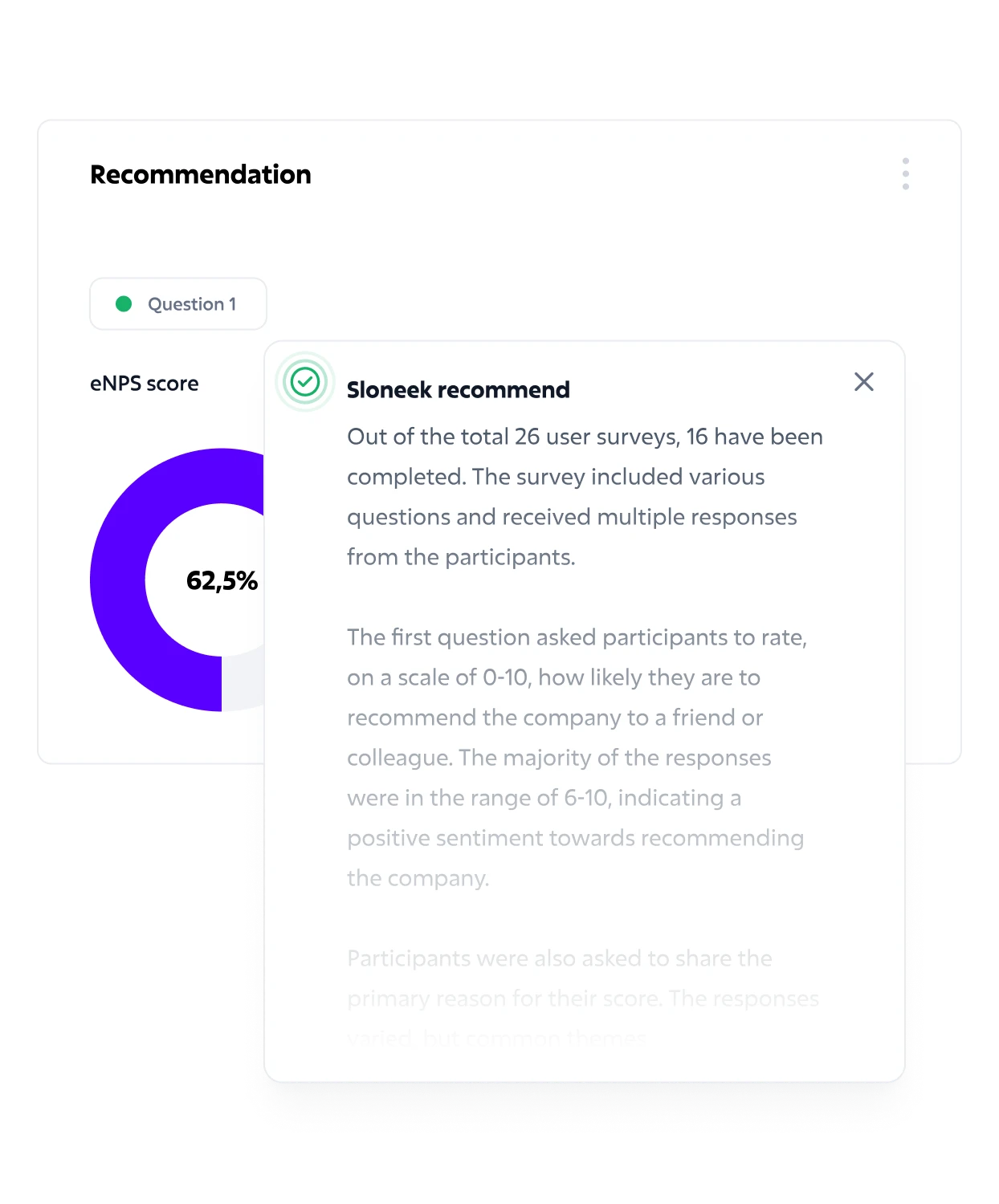Select the Question 1 chip
The image size is (999, 1204).
tap(178, 304)
